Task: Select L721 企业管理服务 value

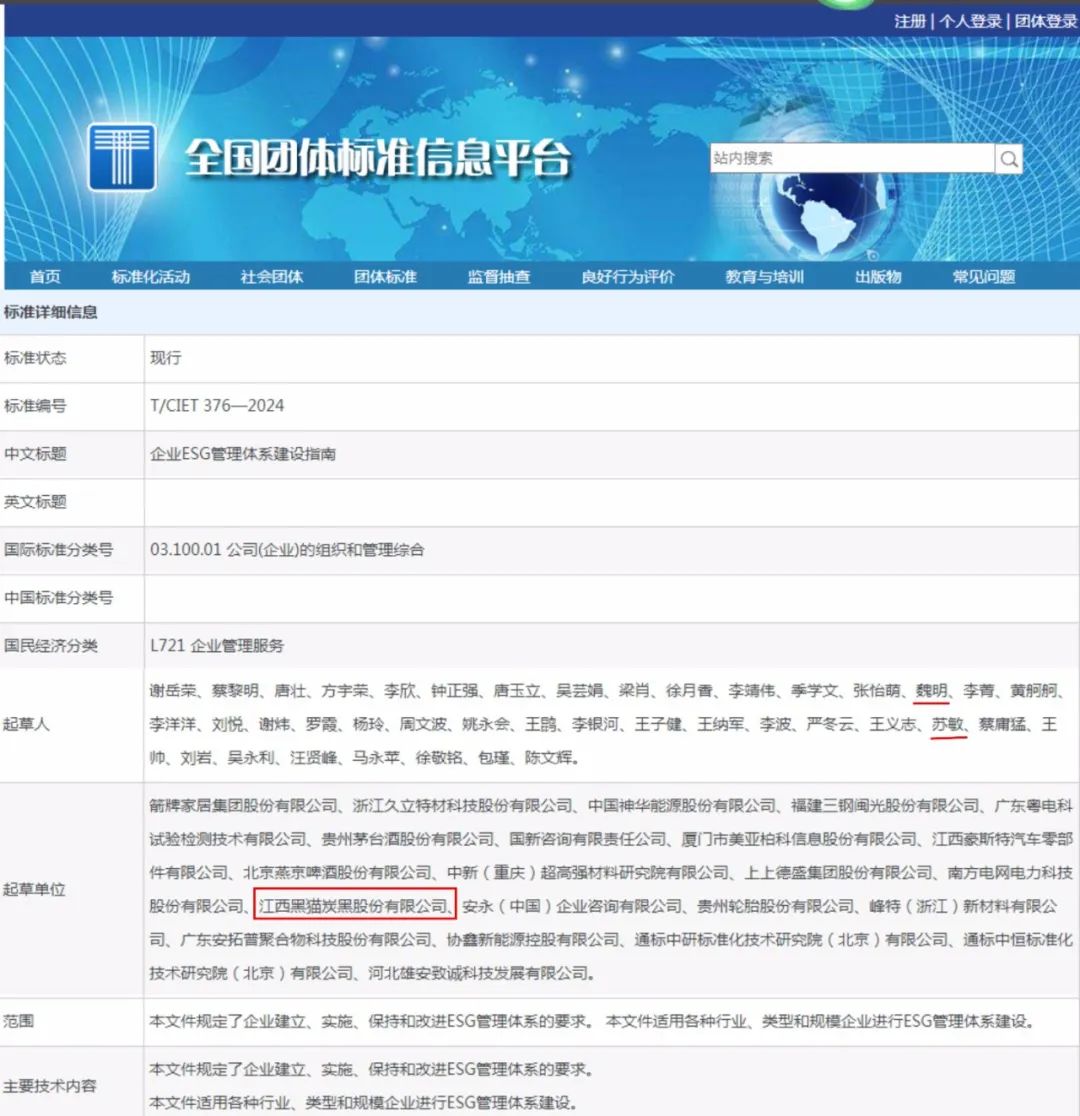Action: tap(217, 646)
